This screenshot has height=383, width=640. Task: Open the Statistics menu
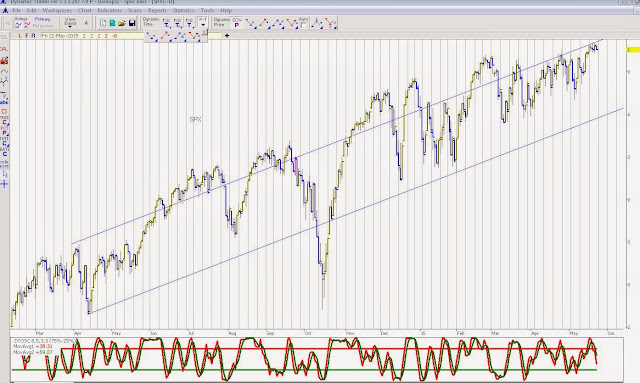[x=184, y=10]
